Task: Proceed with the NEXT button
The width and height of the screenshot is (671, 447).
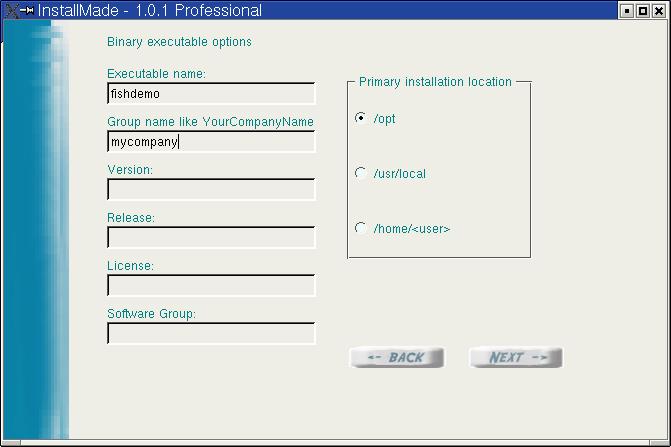Action: 516,357
